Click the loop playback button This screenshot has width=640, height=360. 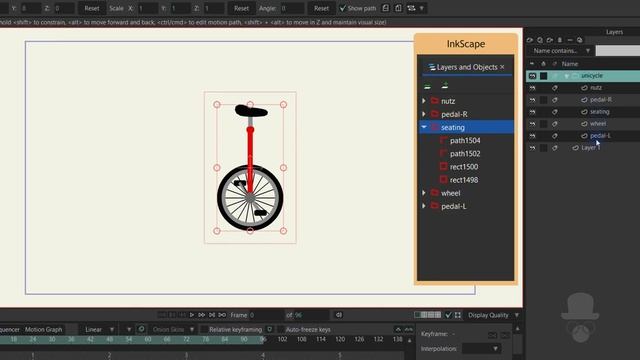pyautogui.click(x=222, y=315)
